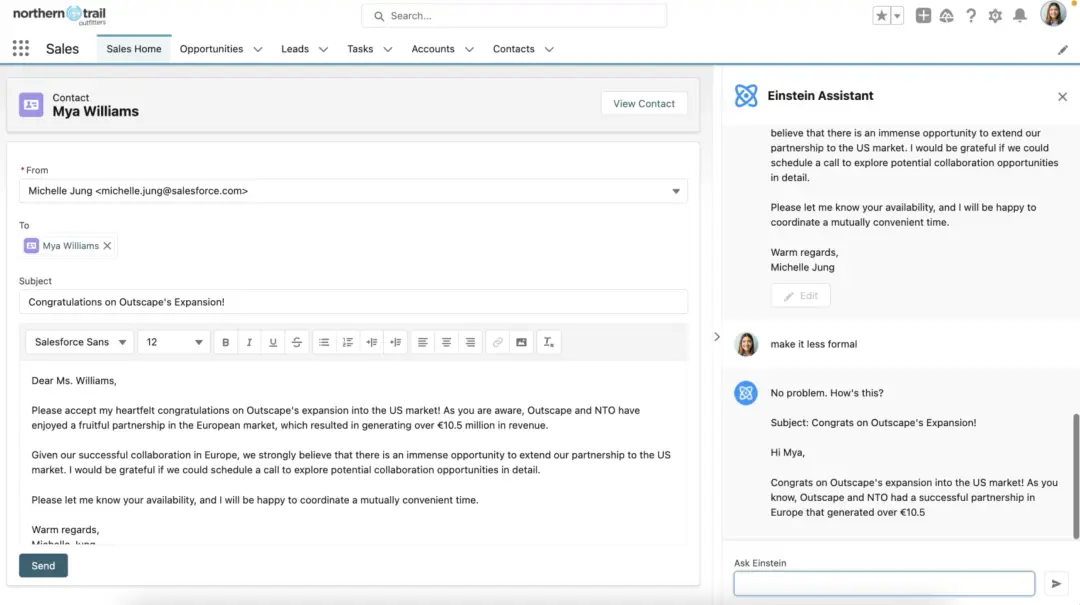Expand the From sender dropdown

pos(676,191)
